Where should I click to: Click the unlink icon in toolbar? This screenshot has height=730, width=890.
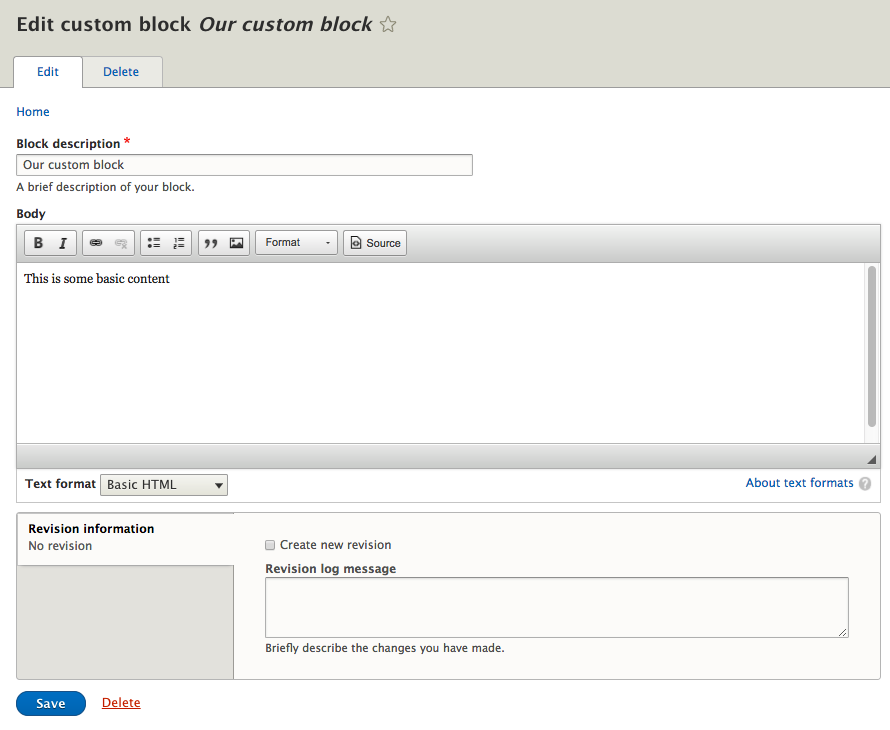click(121, 243)
